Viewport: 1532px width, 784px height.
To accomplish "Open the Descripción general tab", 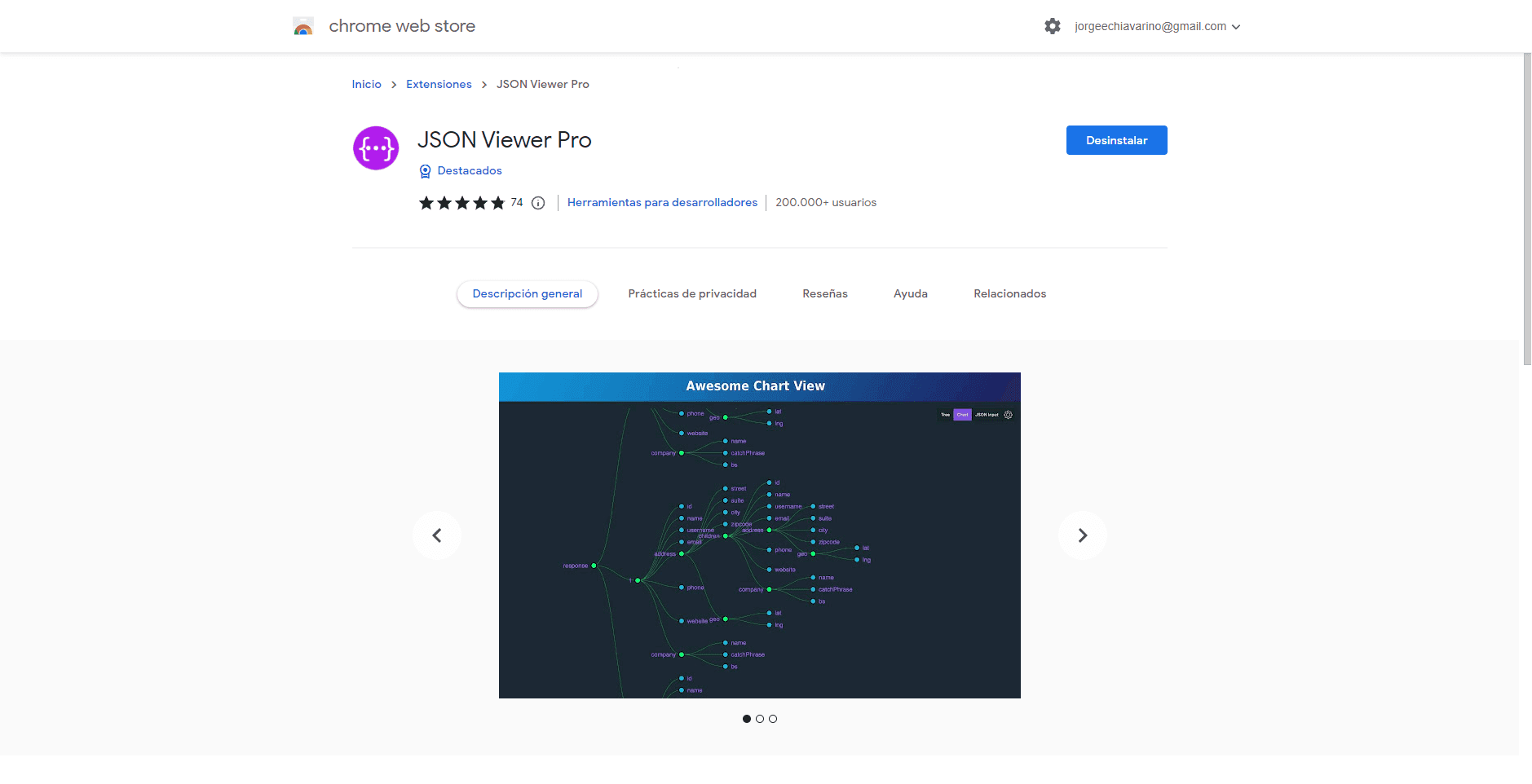I will 528,294.
